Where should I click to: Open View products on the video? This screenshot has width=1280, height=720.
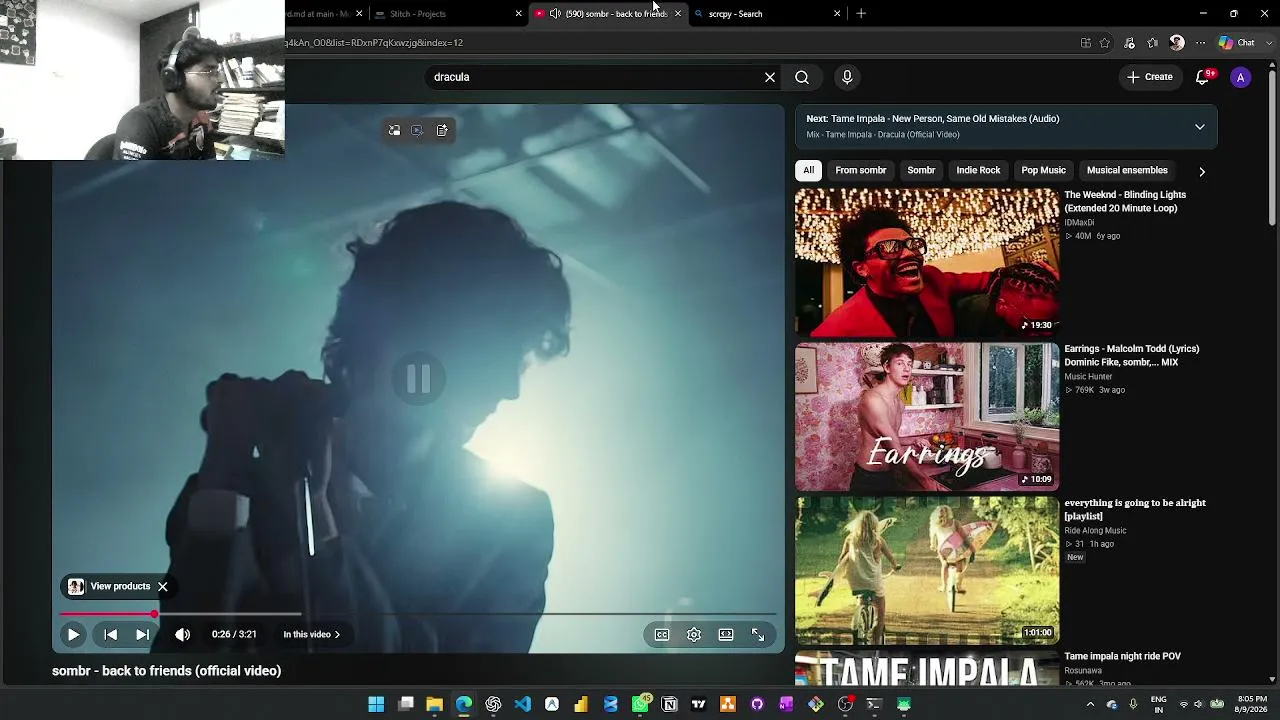pyautogui.click(x=110, y=587)
